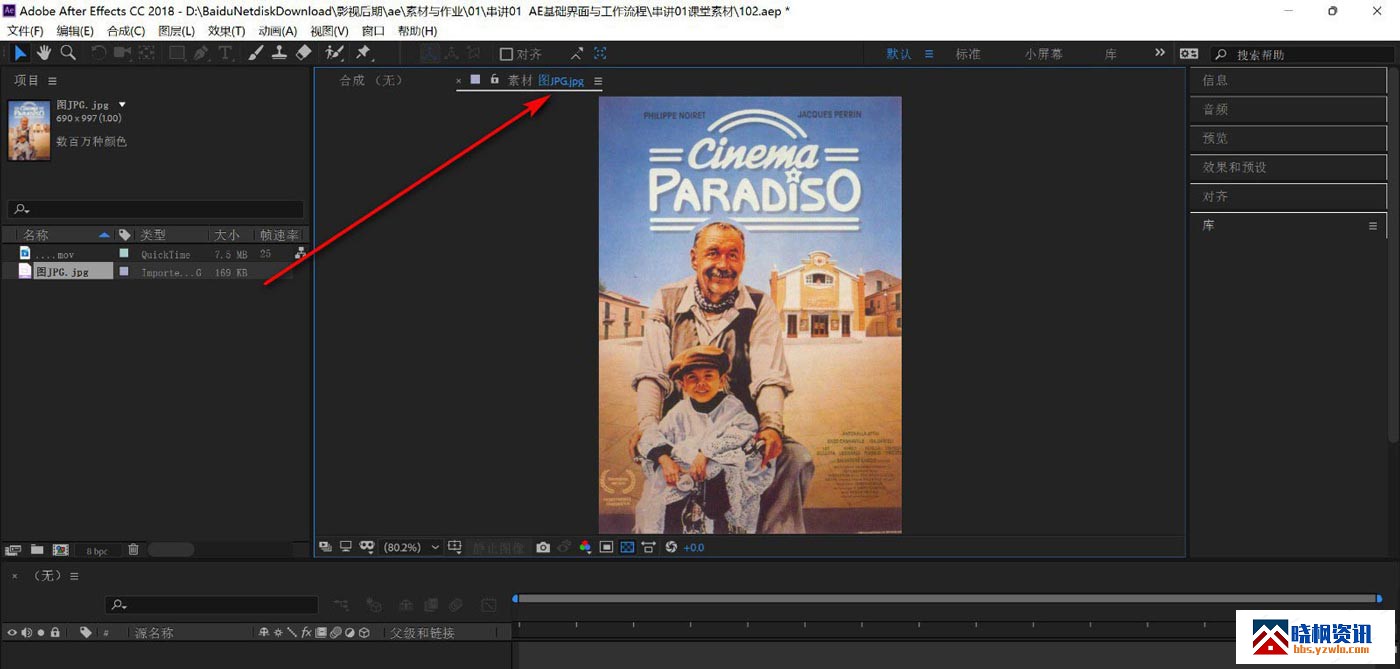Screen dimensions: 1400x669
Task: Click the snap bounding box icon in toolbar
Action: [600, 54]
